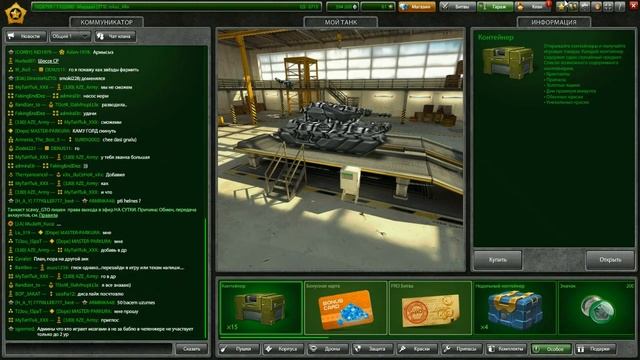Send message with Сказать button

click(x=191, y=349)
